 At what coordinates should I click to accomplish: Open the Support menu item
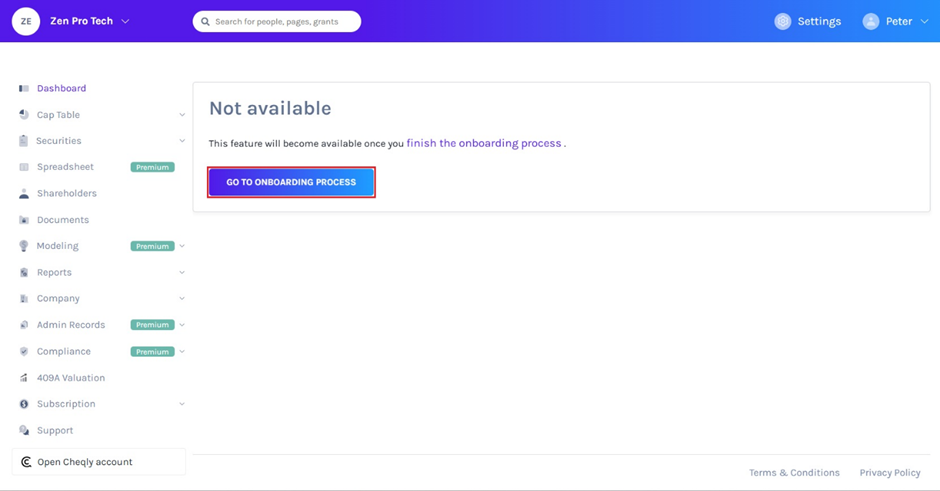point(55,430)
